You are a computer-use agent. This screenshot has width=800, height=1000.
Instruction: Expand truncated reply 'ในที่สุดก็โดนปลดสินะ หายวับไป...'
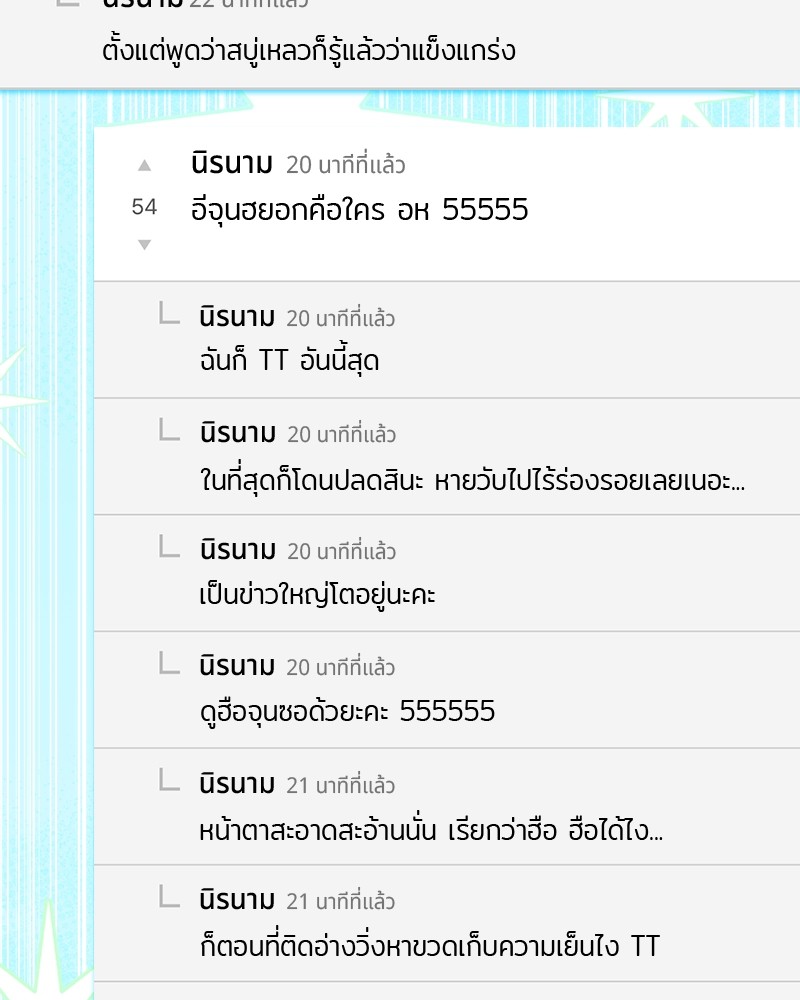(x=472, y=480)
